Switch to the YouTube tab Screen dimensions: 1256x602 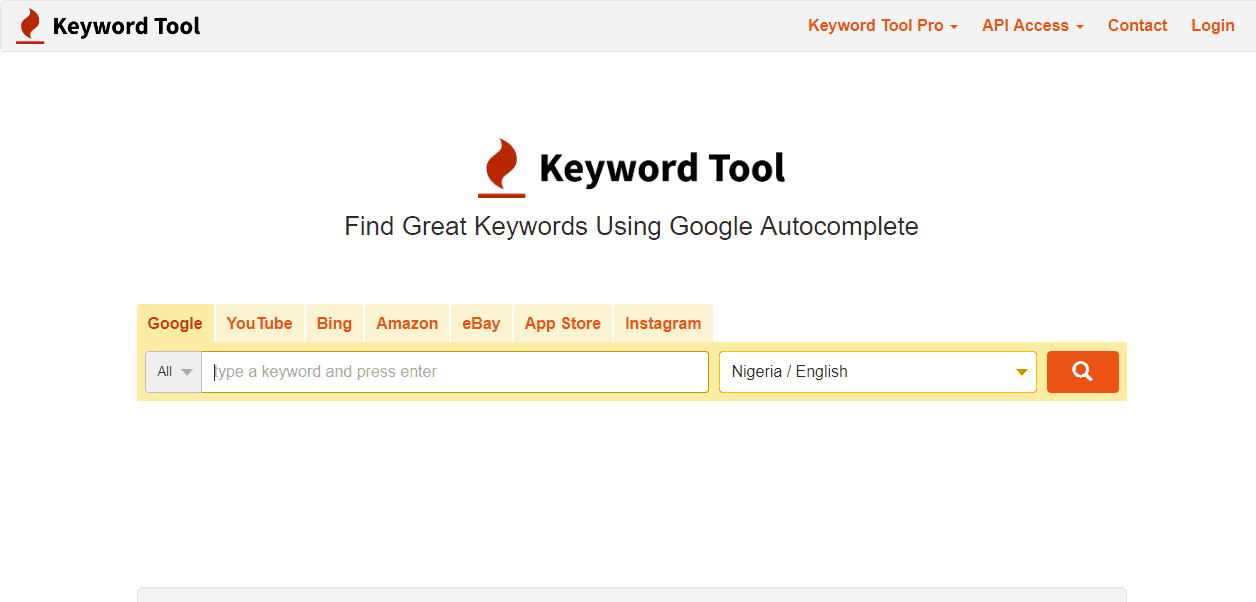click(x=260, y=324)
